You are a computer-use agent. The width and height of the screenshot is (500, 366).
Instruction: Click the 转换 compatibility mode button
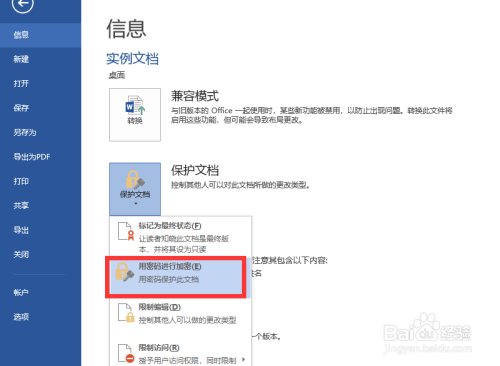[135, 115]
